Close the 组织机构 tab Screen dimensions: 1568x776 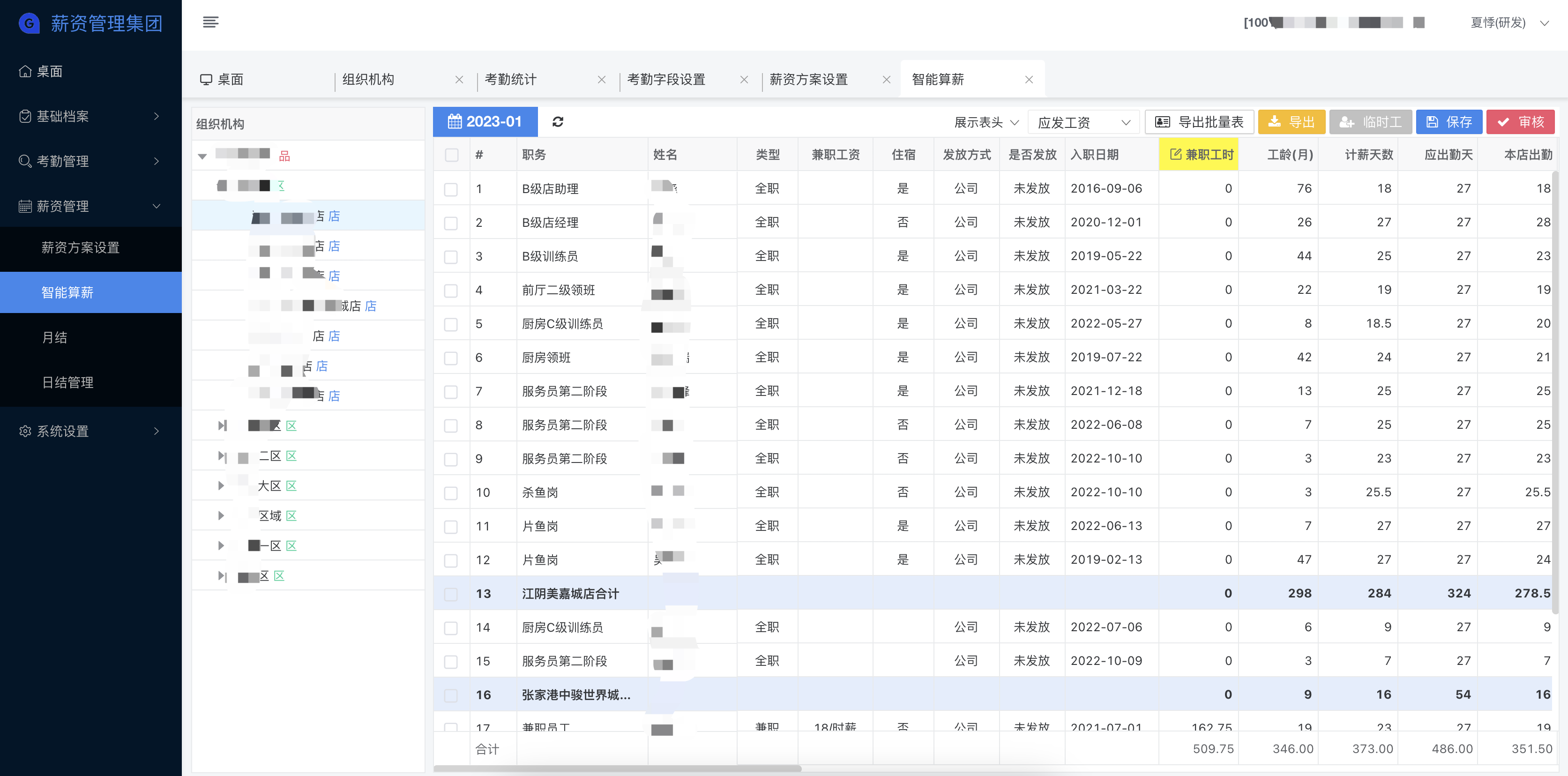tap(459, 80)
